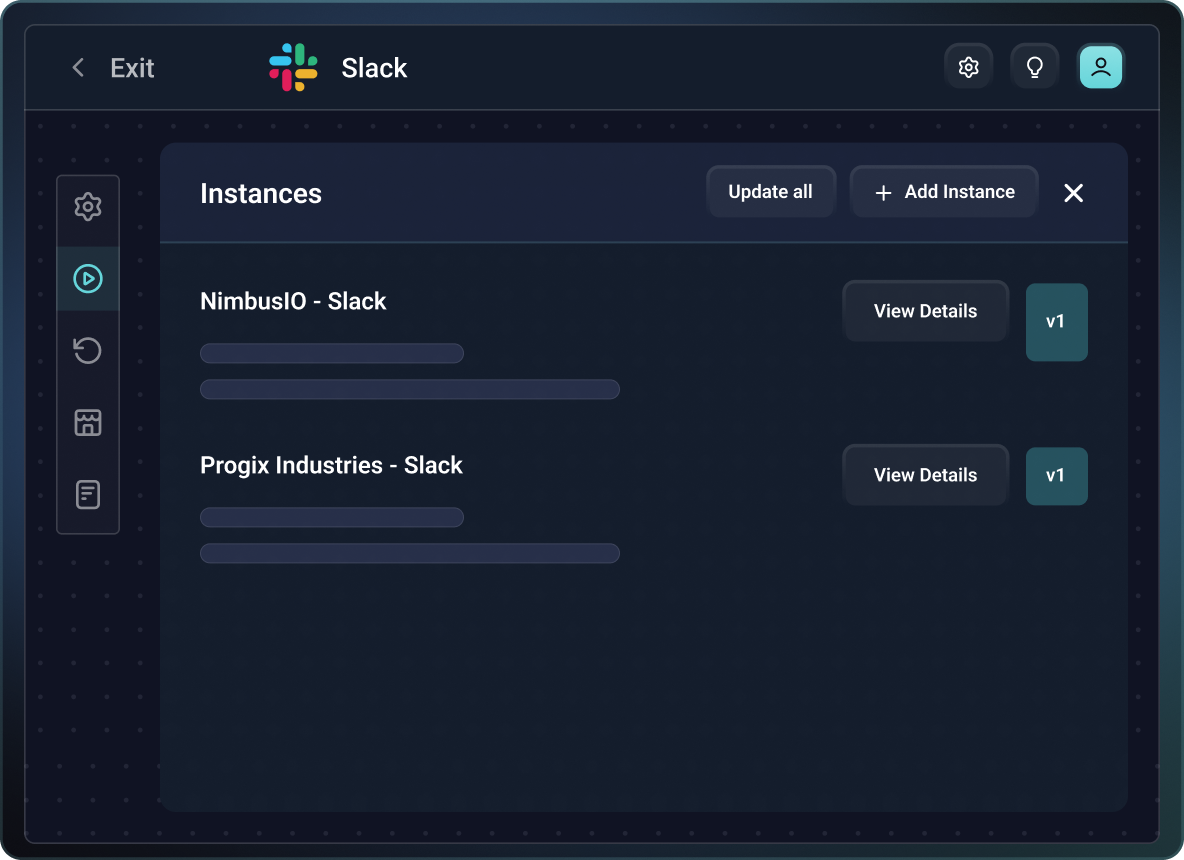Viewport: 1184px width, 860px height.
Task: Open the user profile avatar
Action: click(x=1100, y=67)
